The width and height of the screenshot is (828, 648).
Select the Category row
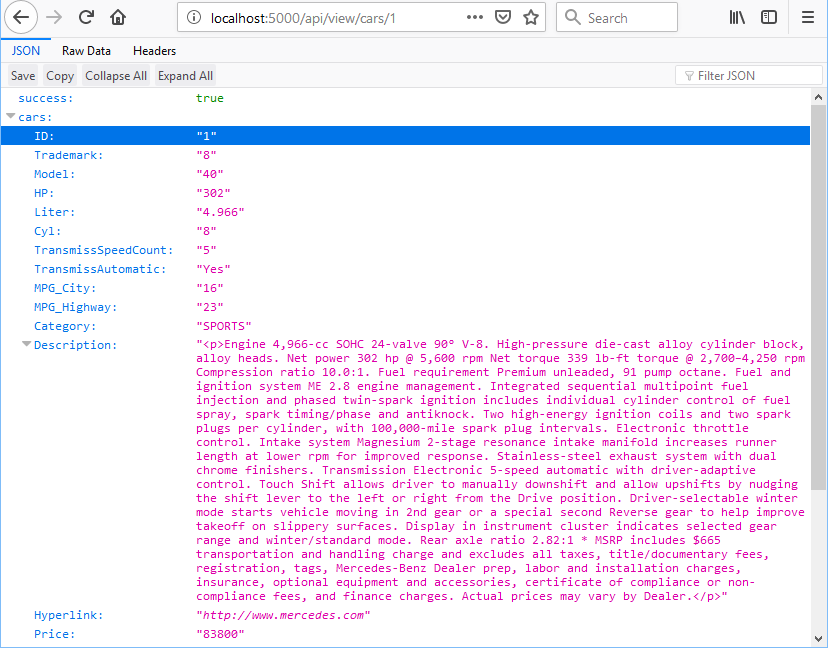405,326
